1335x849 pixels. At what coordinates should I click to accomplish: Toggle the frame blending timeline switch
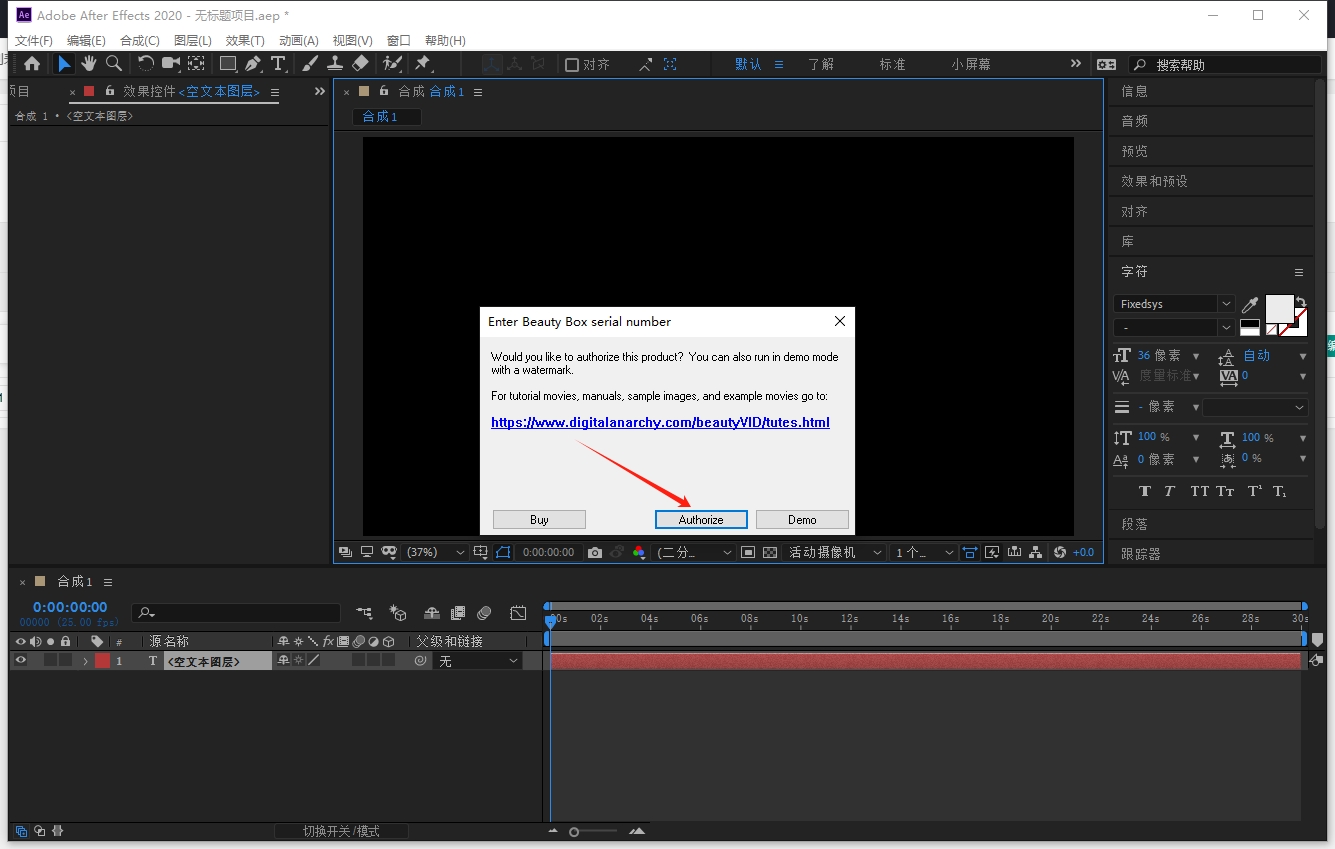point(458,613)
